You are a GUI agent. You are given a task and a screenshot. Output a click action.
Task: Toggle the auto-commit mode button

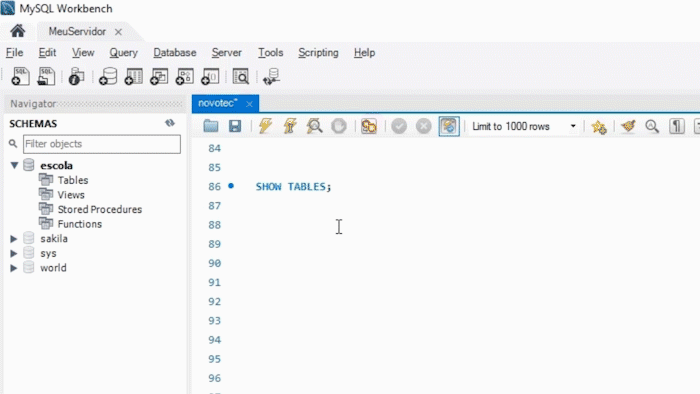point(449,126)
